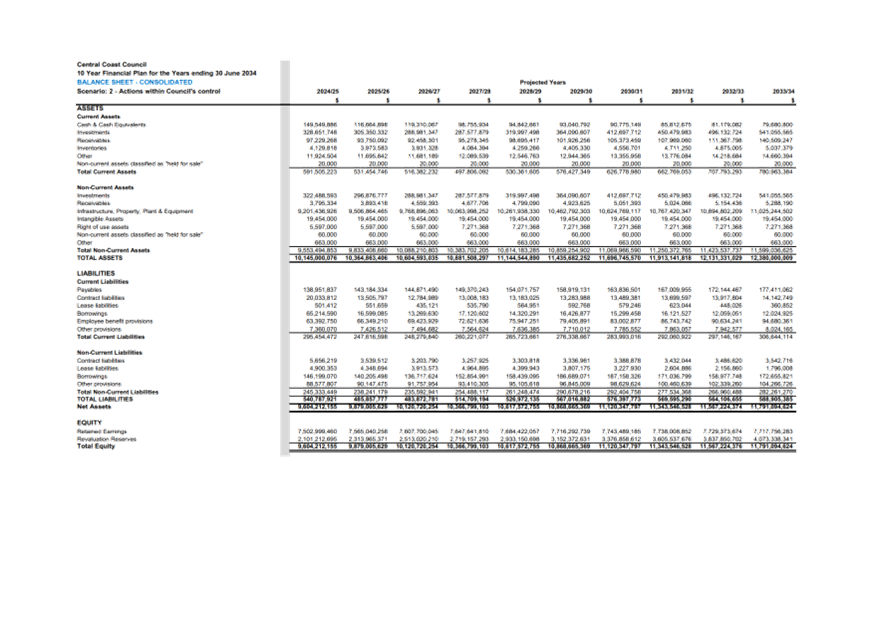Click the '2027/28' column header
The image size is (873, 618).
(480, 91)
